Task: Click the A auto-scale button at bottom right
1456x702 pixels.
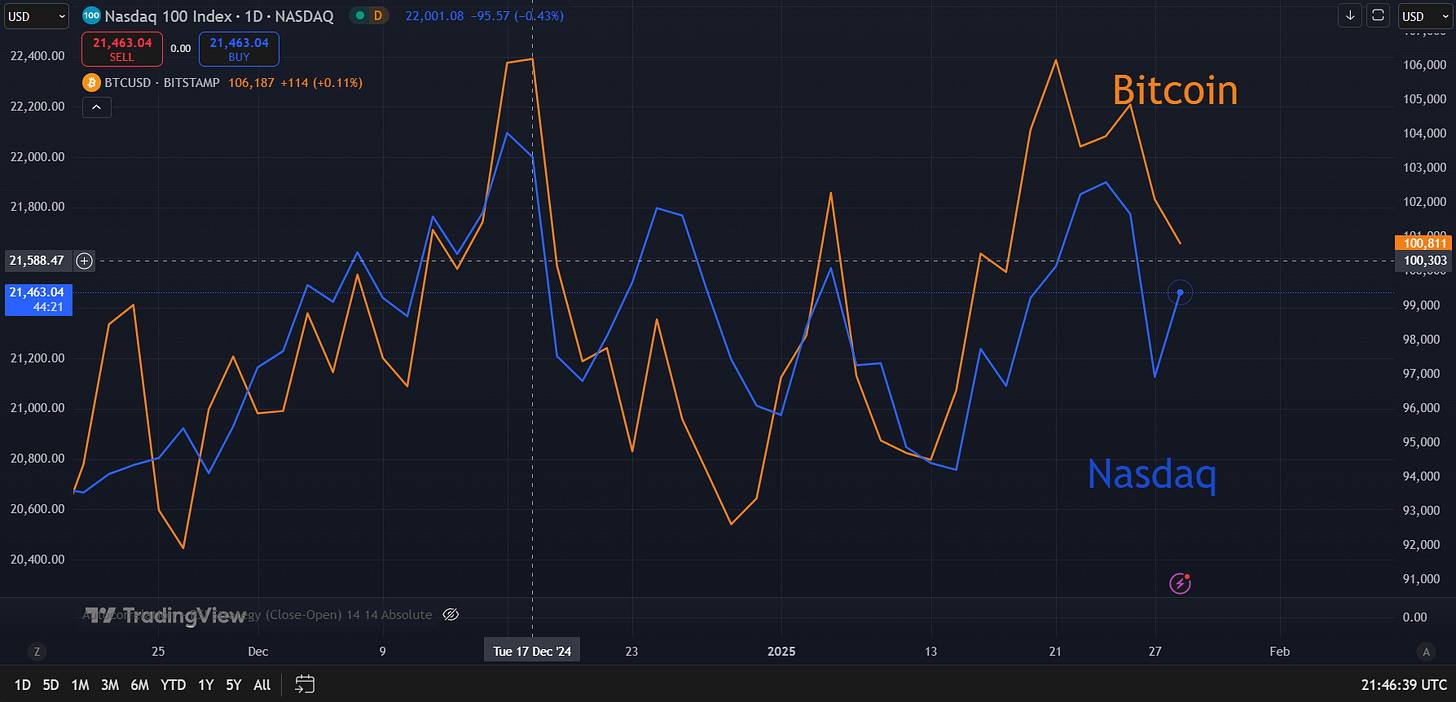Action: pos(1426,651)
